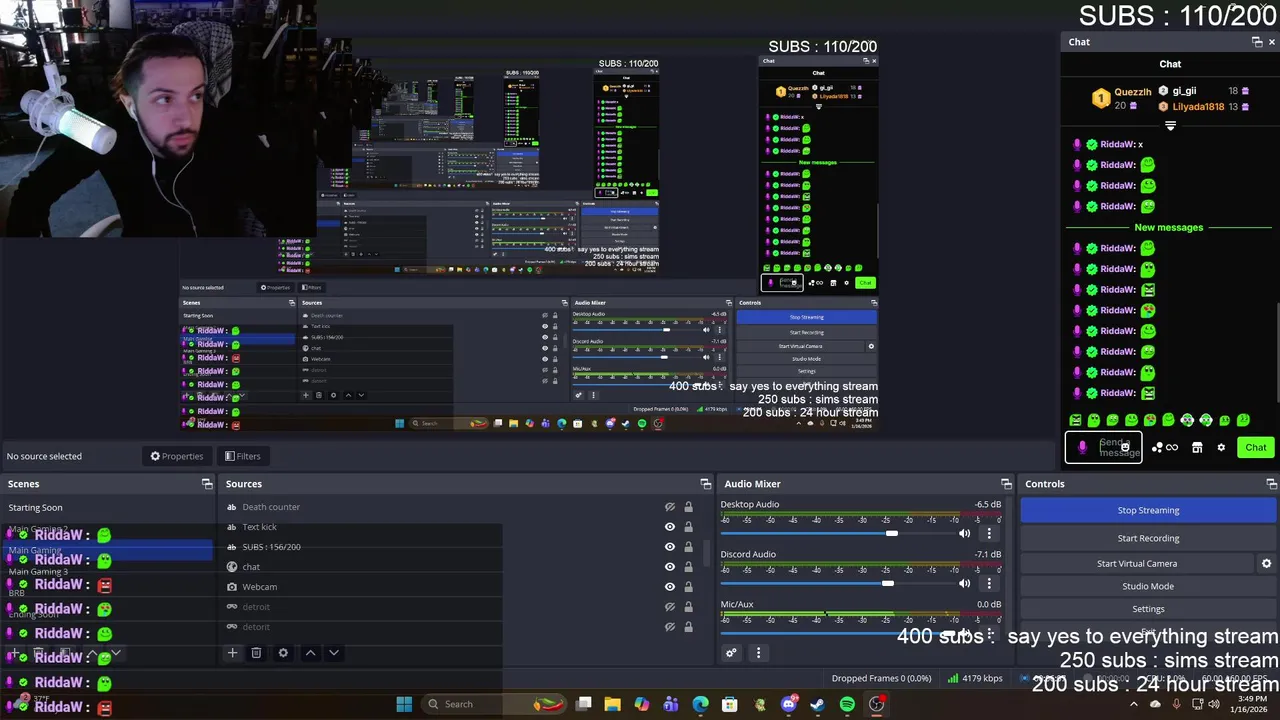1280x720 pixels.
Task: Open Audio Mixer menu three-dot icon
Action: [x=758, y=653]
